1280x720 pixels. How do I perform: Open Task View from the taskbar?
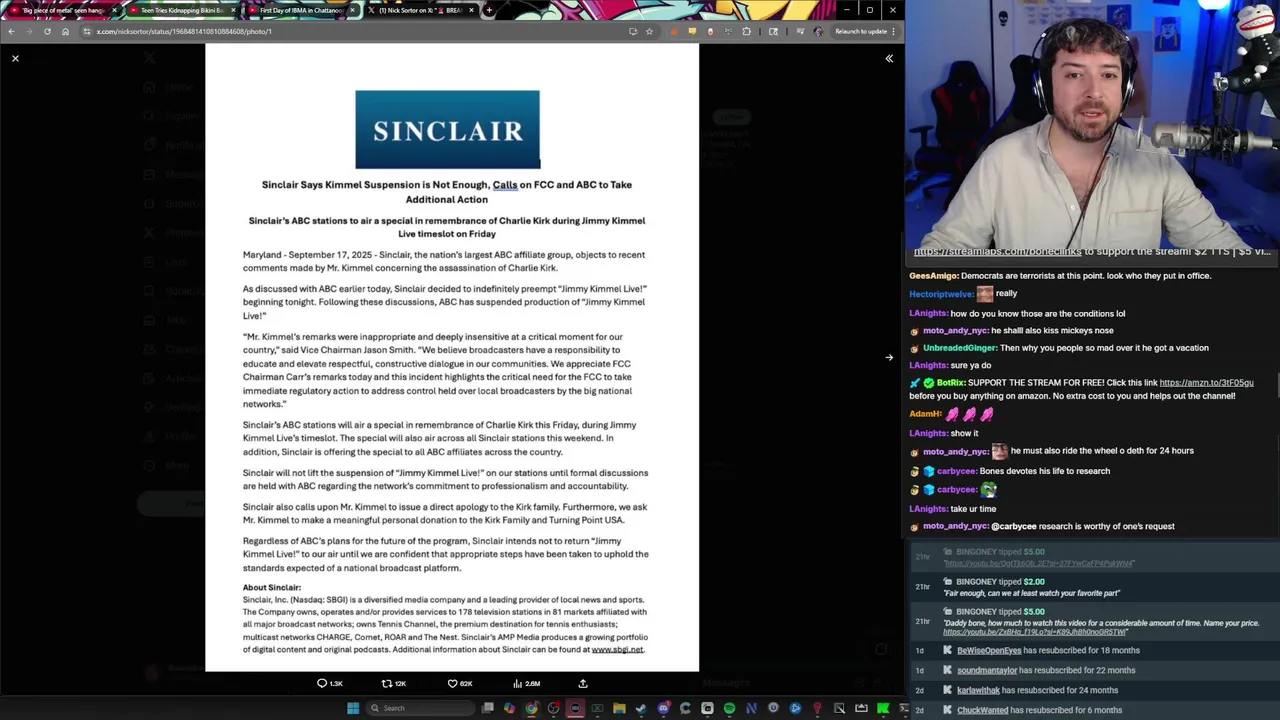point(487,708)
